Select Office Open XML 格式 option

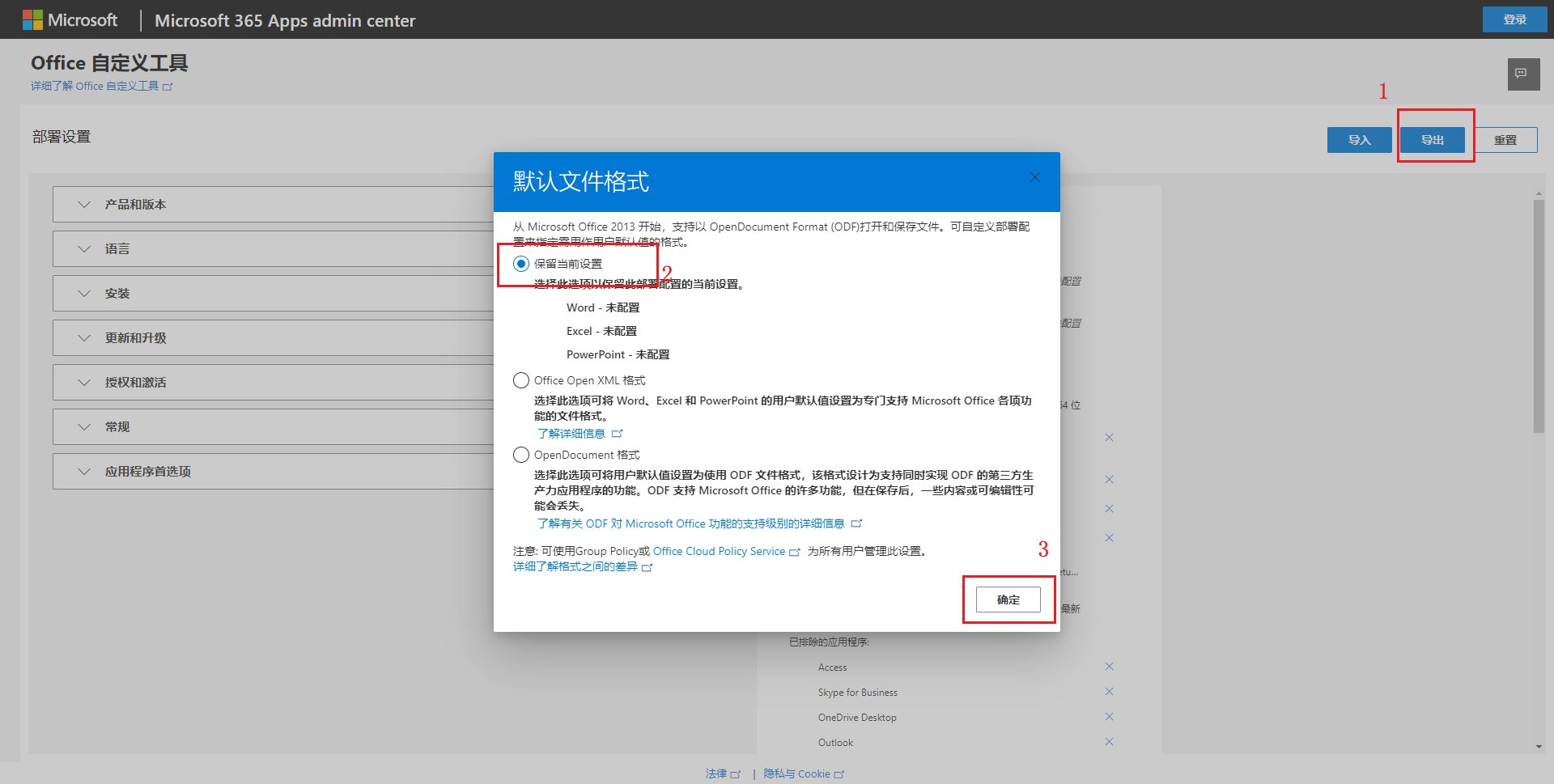[x=521, y=380]
